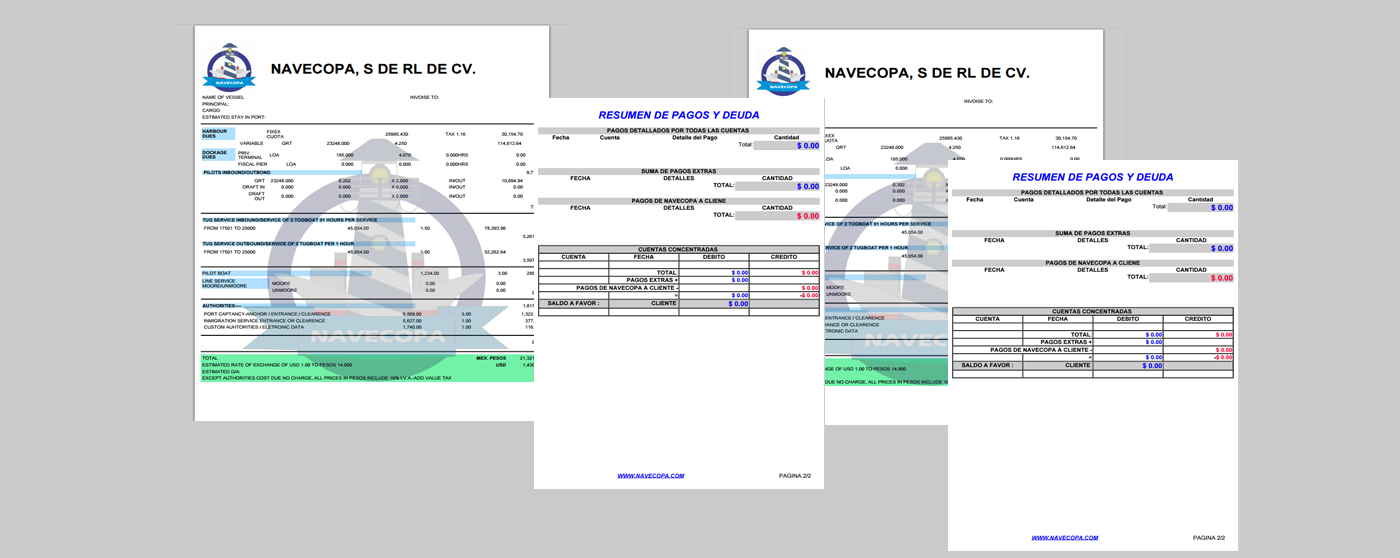This screenshot has width=1400, height=558.
Task: Click PAGINA 2/2 footer on left summary page
Action: click(797, 476)
